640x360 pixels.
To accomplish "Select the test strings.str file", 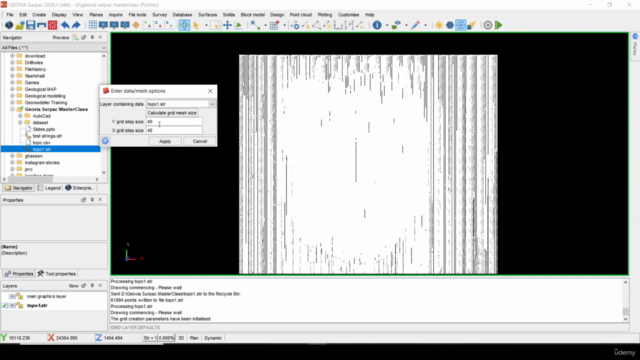I will pyautogui.click(x=47, y=136).
